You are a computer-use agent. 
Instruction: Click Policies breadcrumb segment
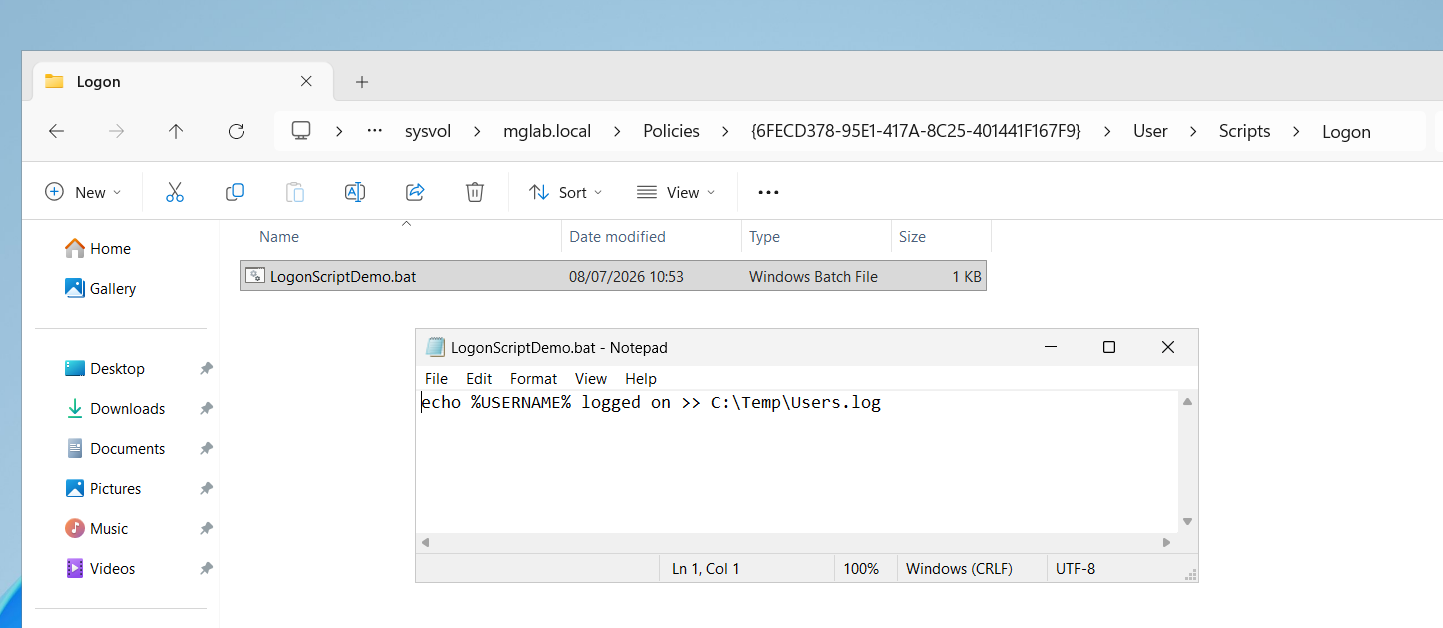point(671,131)
